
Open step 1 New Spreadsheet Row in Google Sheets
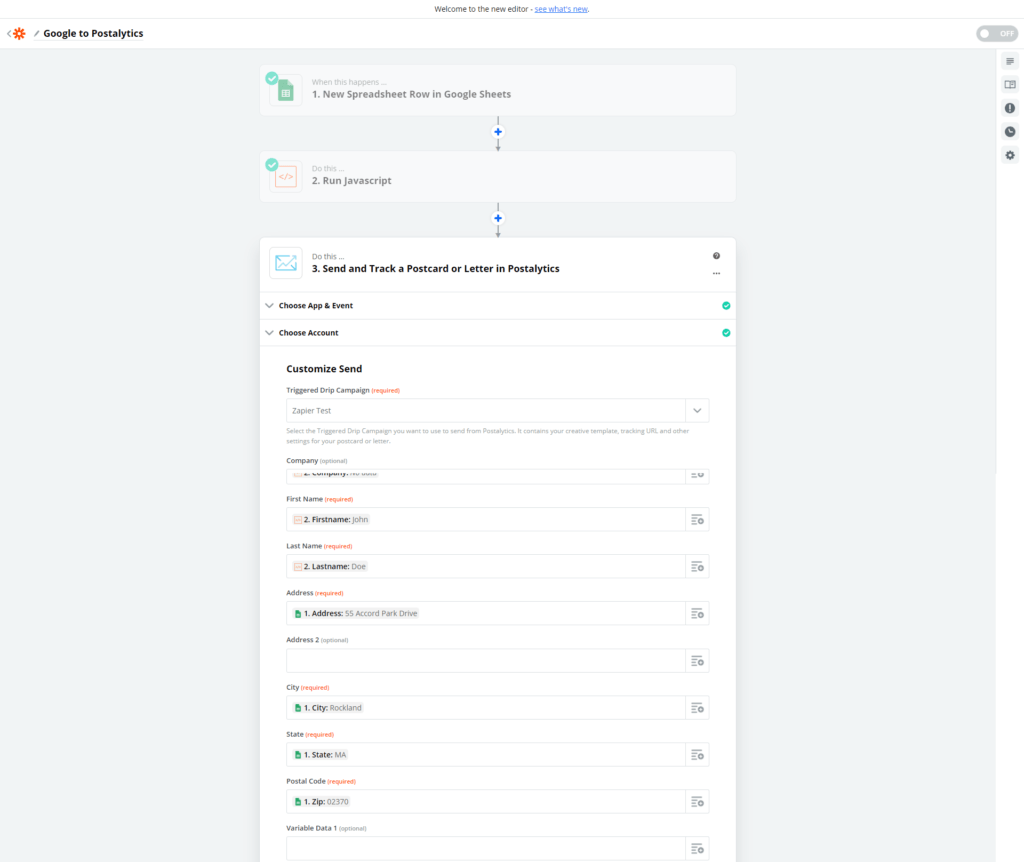[x=498, y=90]
